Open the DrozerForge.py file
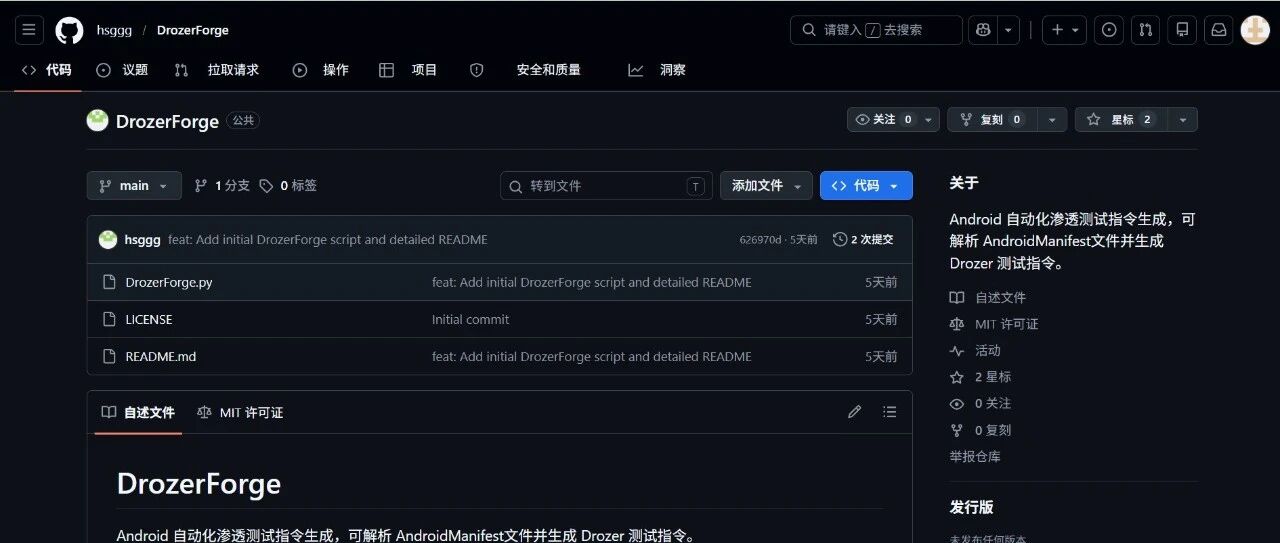Screen dimensions: 1280x543 pos(169,282)
